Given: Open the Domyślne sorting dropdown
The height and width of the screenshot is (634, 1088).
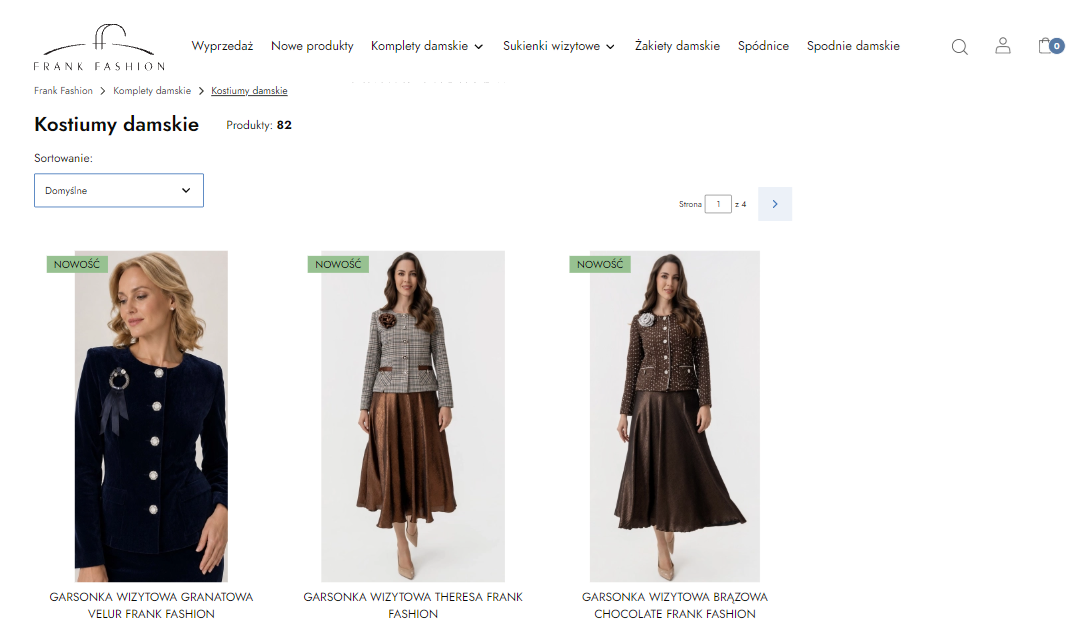Looking at the screenshot, I should [119, 190].
